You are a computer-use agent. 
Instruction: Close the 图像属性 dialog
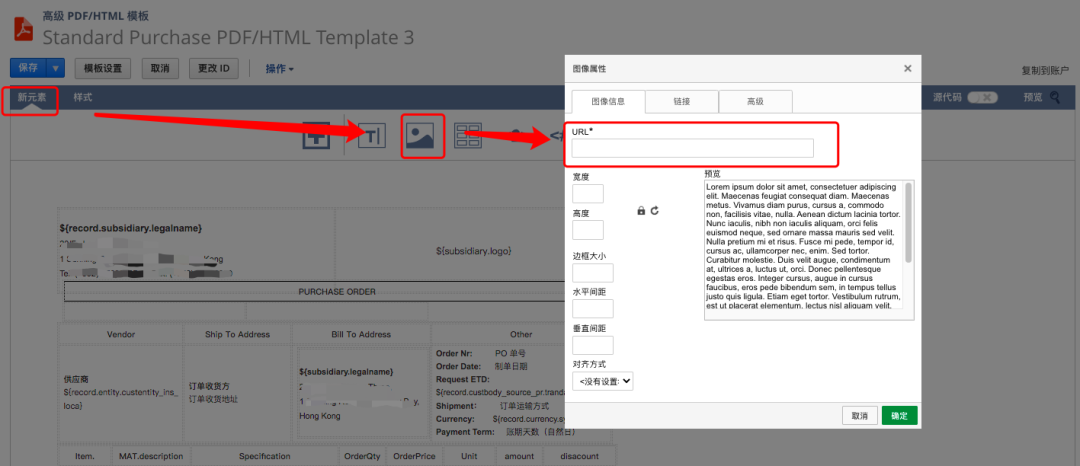coord(907,68)
